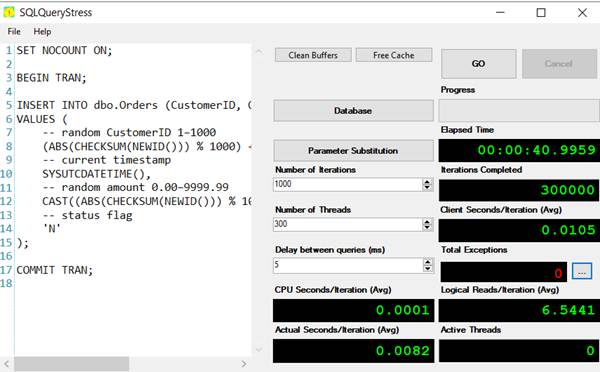This screenshot has height=372, width=600.
Task: Click the horizontal scrollbar thumb in editor
Action: click(x=72, y=364)
